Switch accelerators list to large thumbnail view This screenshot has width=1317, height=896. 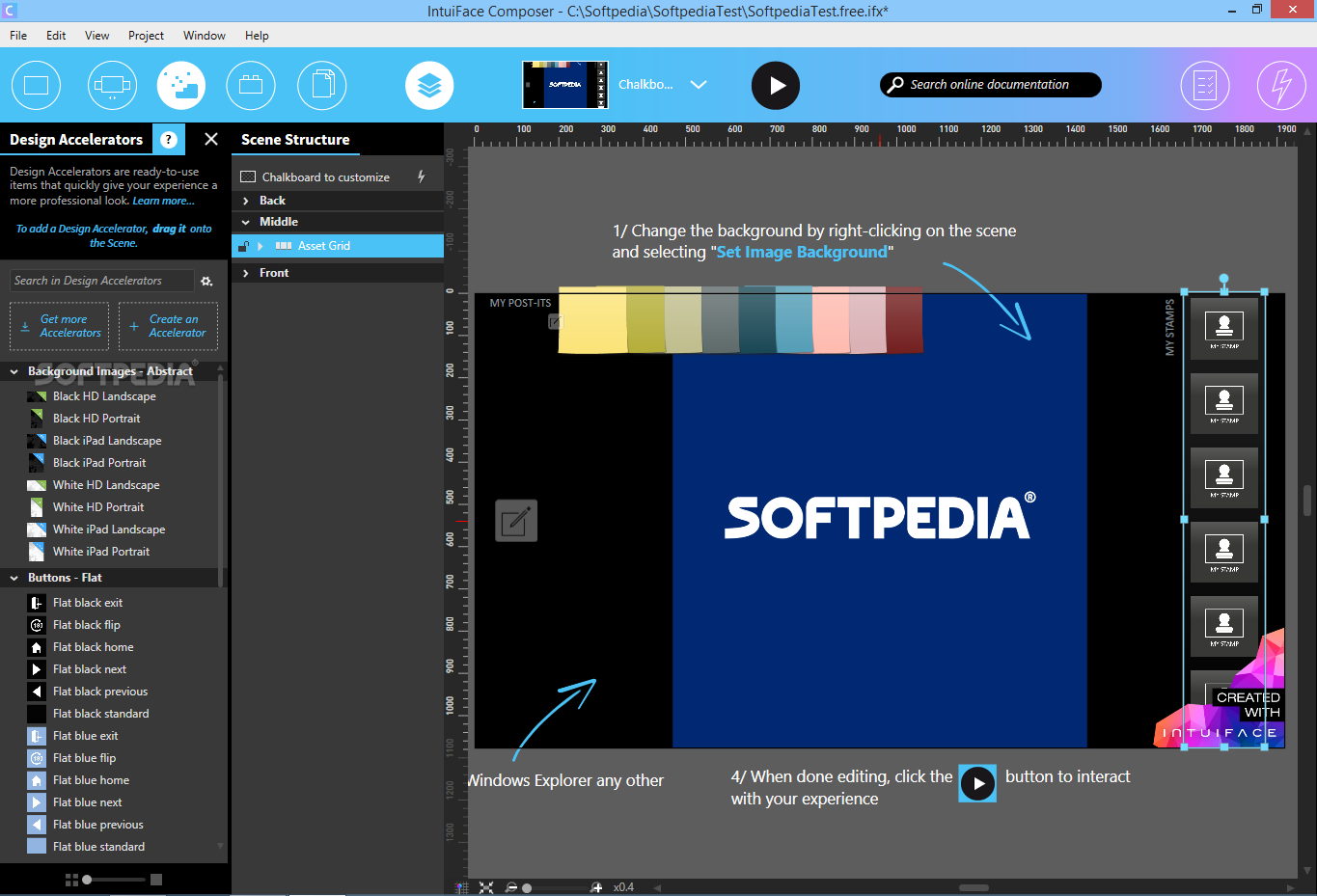pyautogui.click(x=156, y=880)
